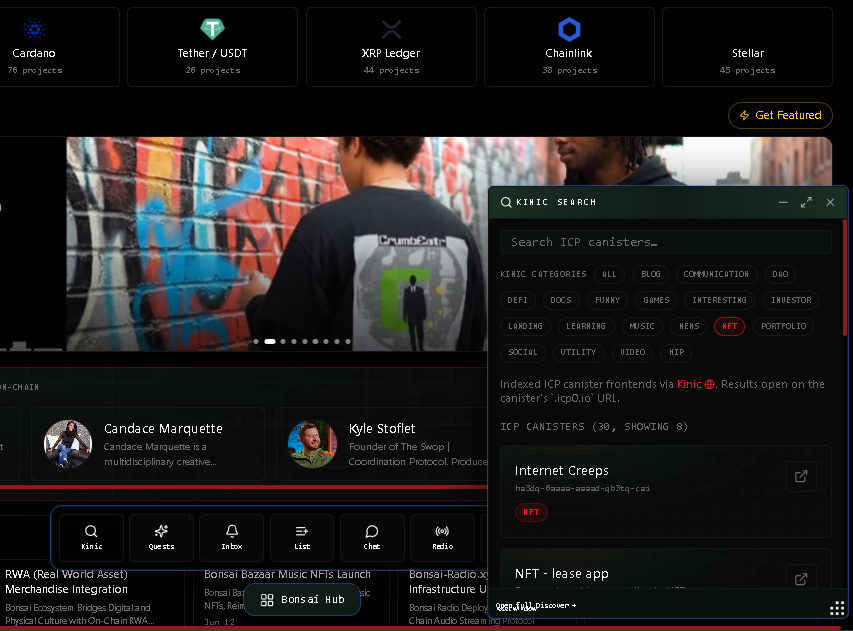Open the List tool in the dock
This screenshot has height=631, width=853.
point(302,537)
